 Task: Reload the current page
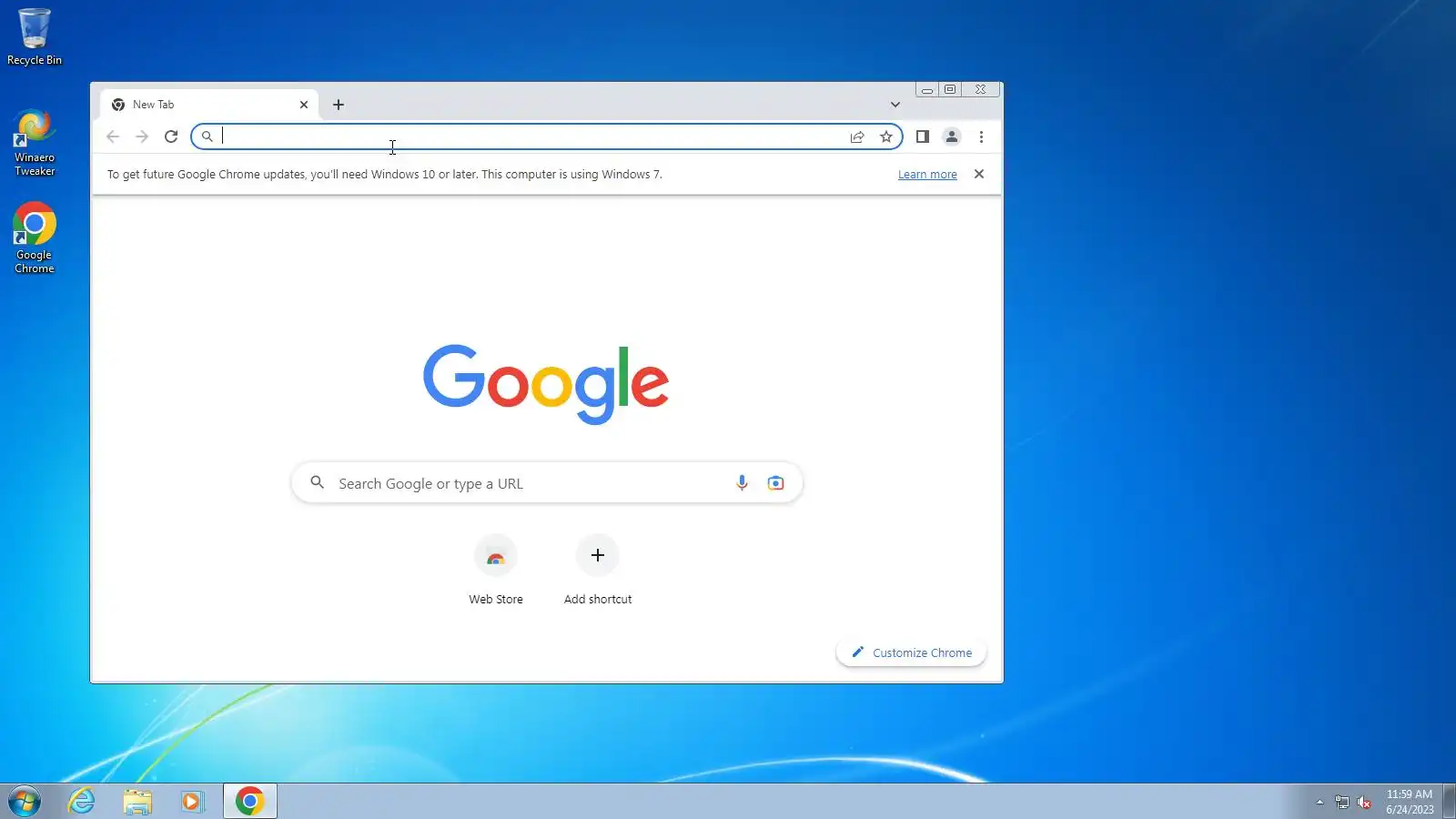pyautogui.click(x=171, y=136)
